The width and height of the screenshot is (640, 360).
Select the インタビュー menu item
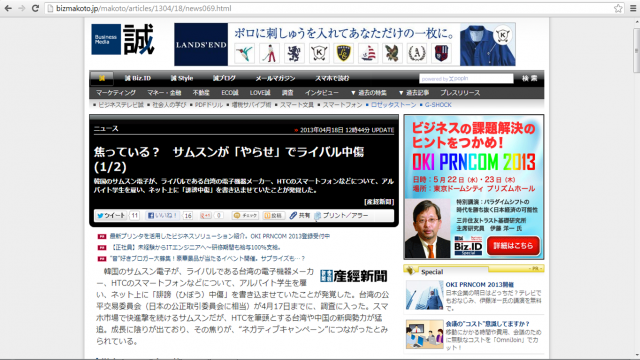pyautogui.click(x=322, y=93)
